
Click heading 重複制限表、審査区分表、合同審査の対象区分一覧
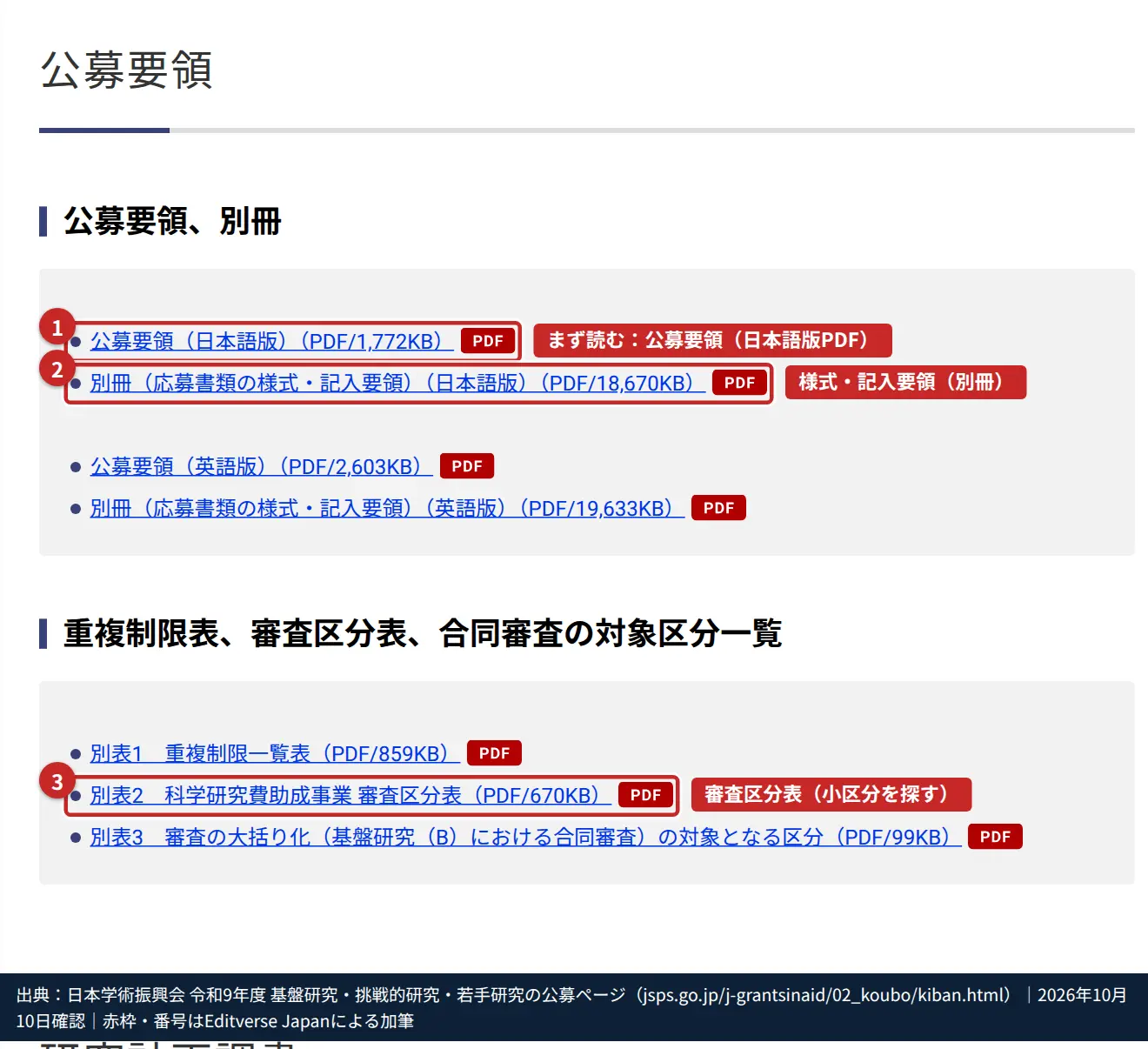point(423,633)
